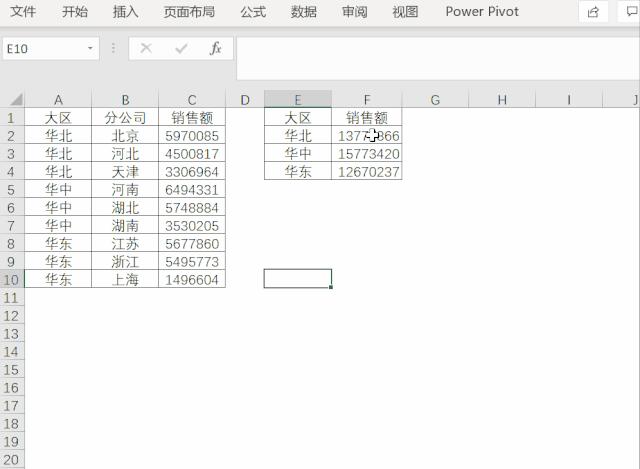The height and width of the screenshot is (469, 640).
Task: Switch to the 页面布局 tab
Action: pos(189,11)
